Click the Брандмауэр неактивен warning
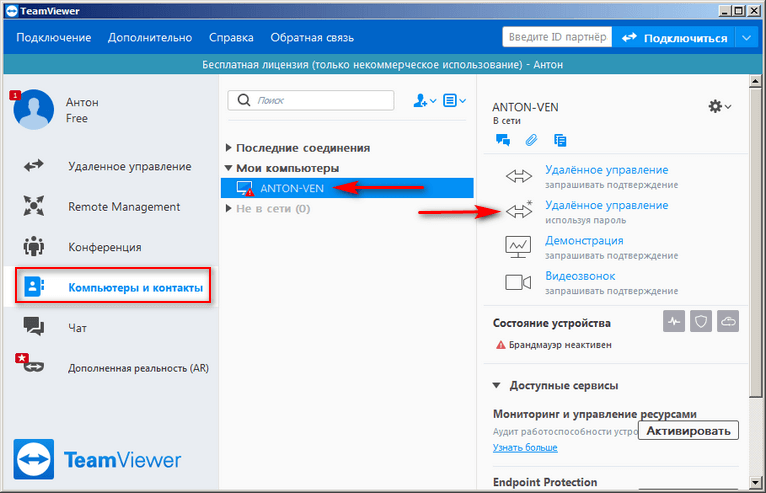Image resolution: width=766 pixels, height=493 pixels. 553,345
